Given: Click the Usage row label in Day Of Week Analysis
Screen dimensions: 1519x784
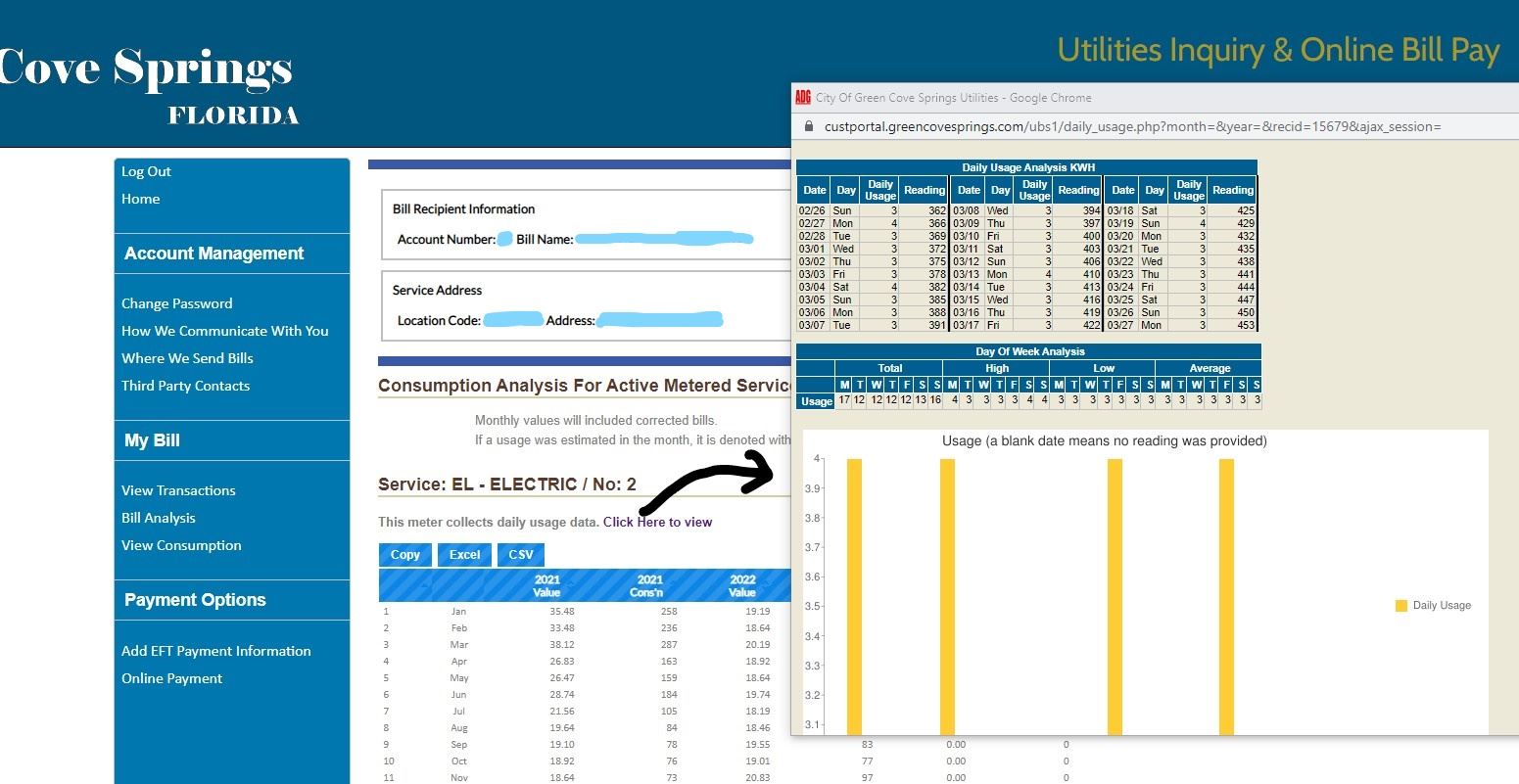Looking at the screenshot, I should pyautogui.click(x=816, y=401).
